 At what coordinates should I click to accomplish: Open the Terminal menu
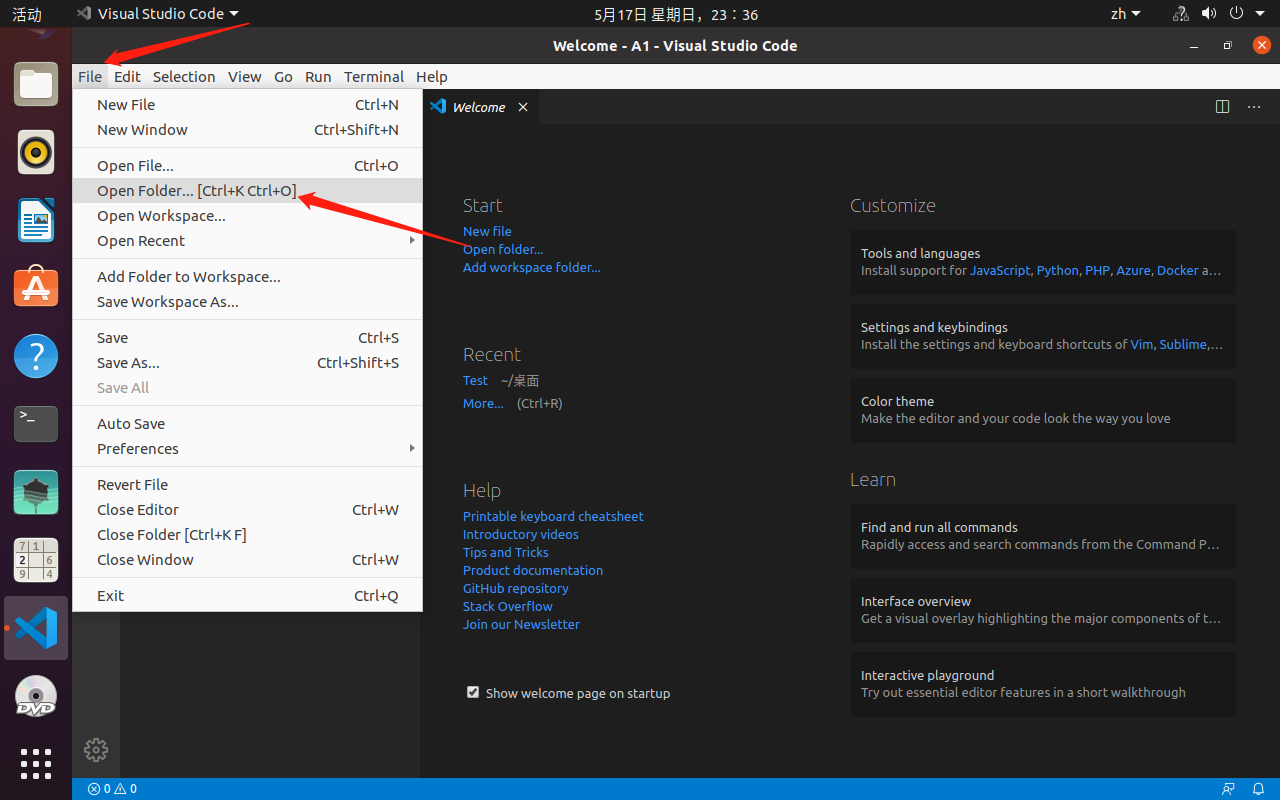pyautogui.click(x=374, y=77)
